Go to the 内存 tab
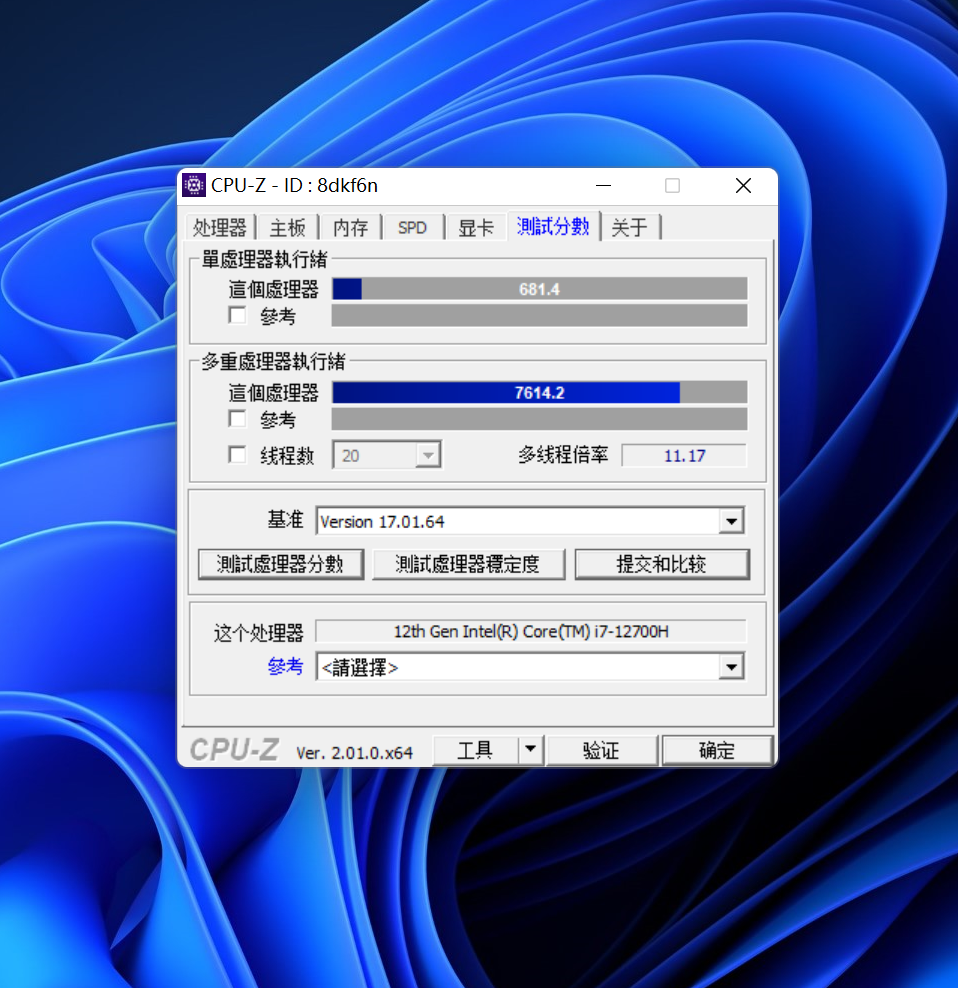The height and width of the screenshot is (988, 958). (x=350, y=227)
